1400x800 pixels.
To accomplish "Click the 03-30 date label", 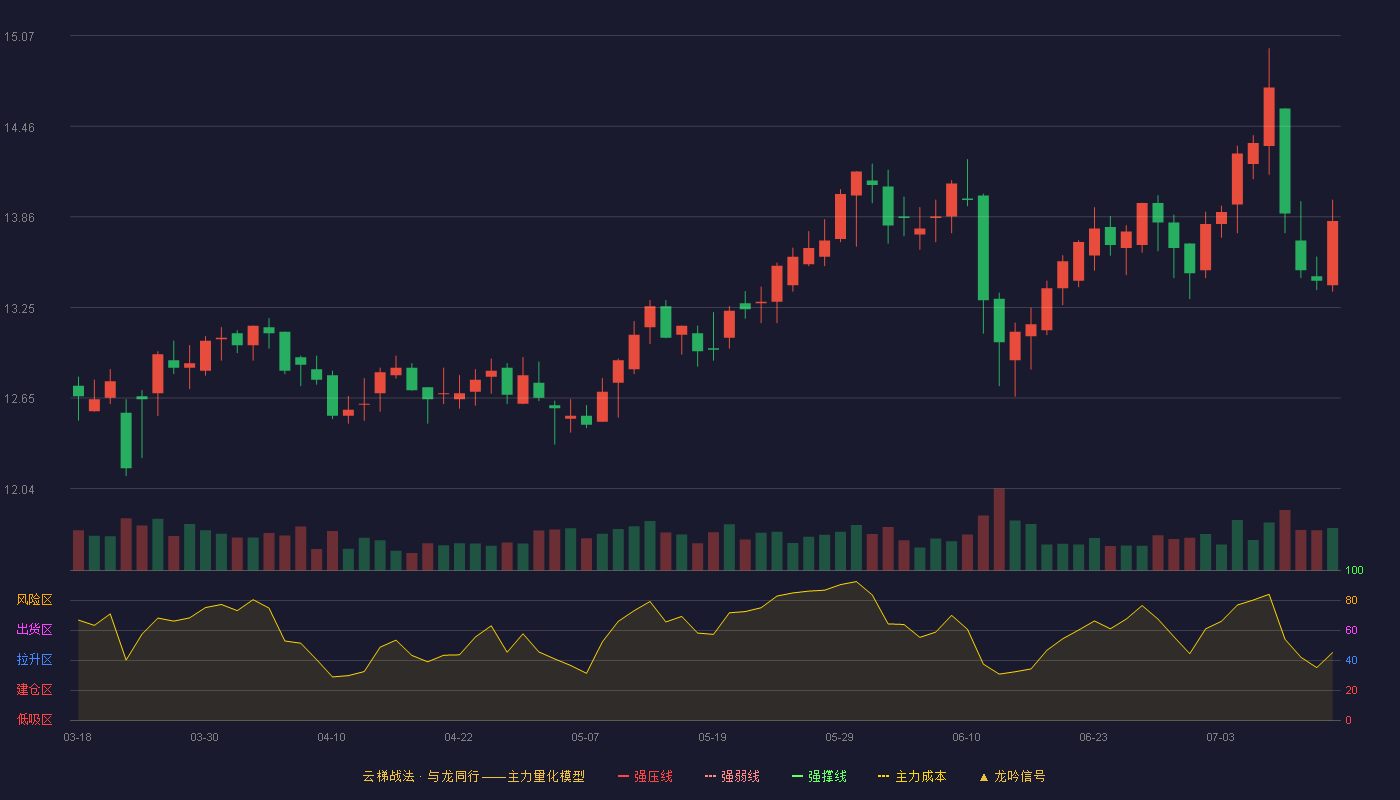I will (x=204, y=737).
